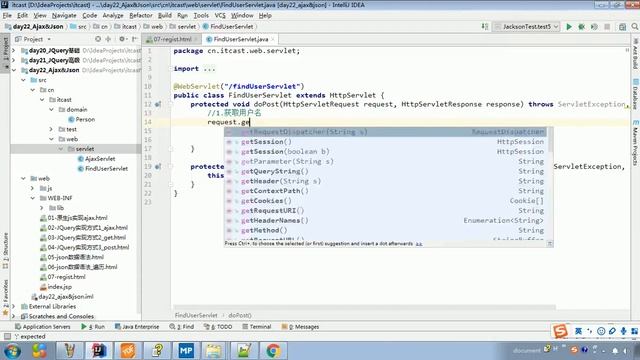Open Ant Build side tool window

coord(636,54)
